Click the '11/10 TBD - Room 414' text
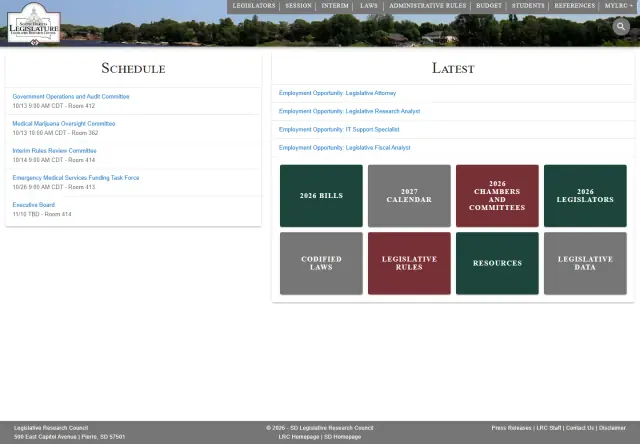 pyautogui.click(x=42, y=214)
